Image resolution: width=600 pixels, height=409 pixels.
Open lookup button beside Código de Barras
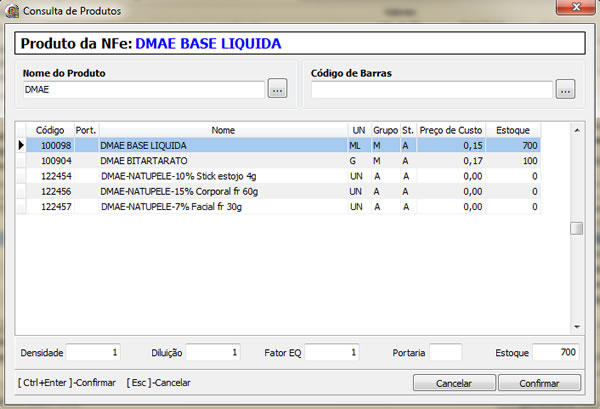(565, 89)
